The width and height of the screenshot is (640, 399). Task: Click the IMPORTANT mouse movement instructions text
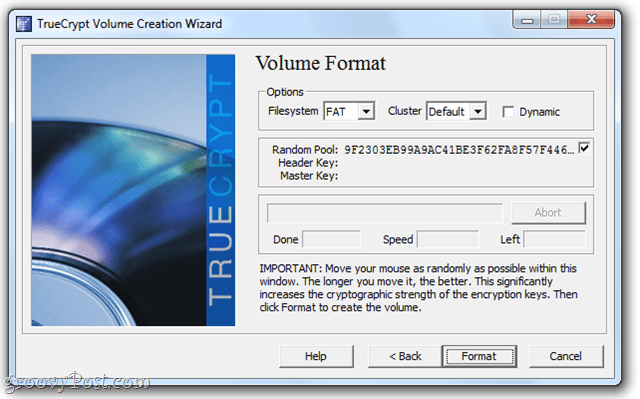tap(418, 288)
